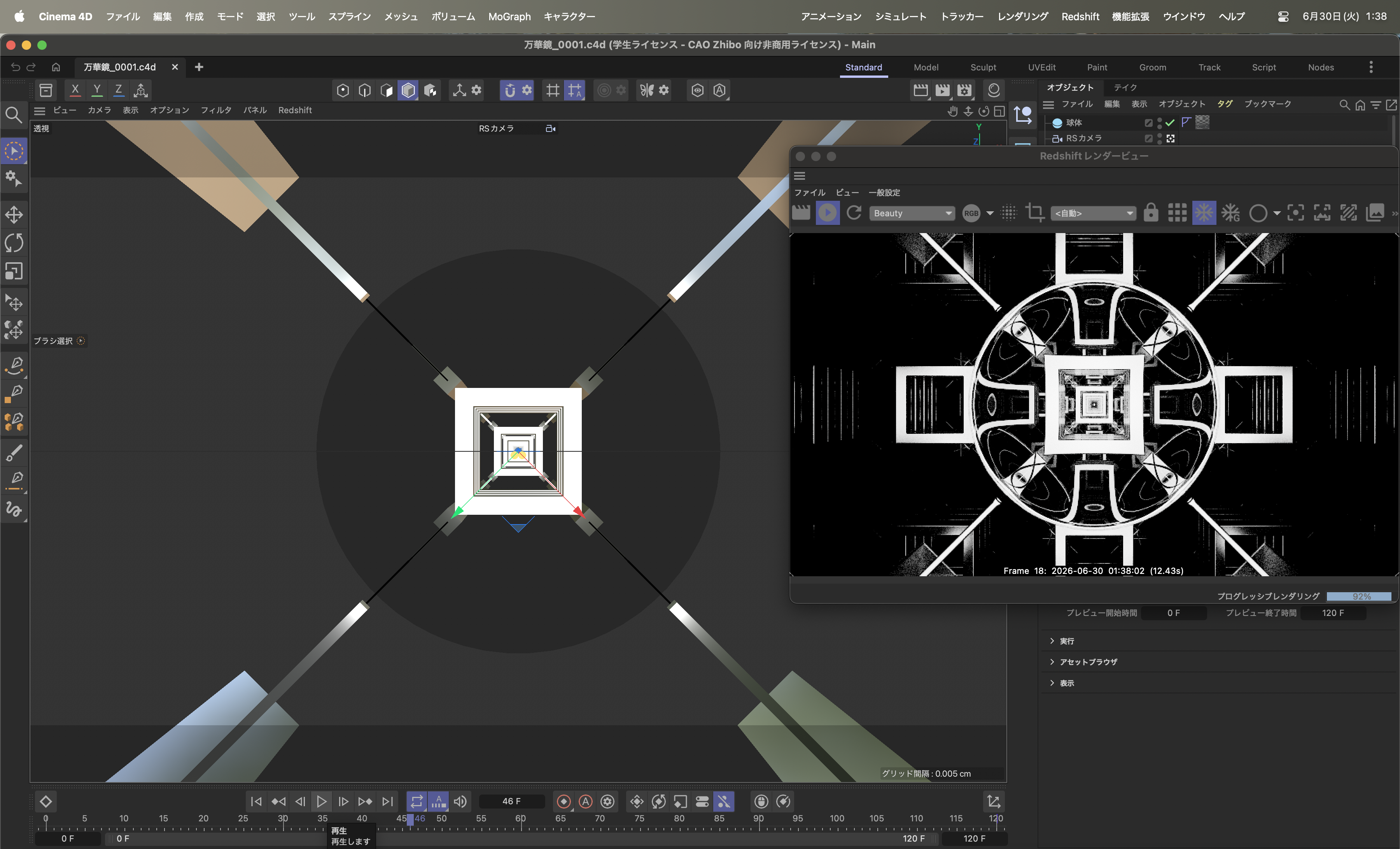Toggle Y axis lock

click(97, 90)
